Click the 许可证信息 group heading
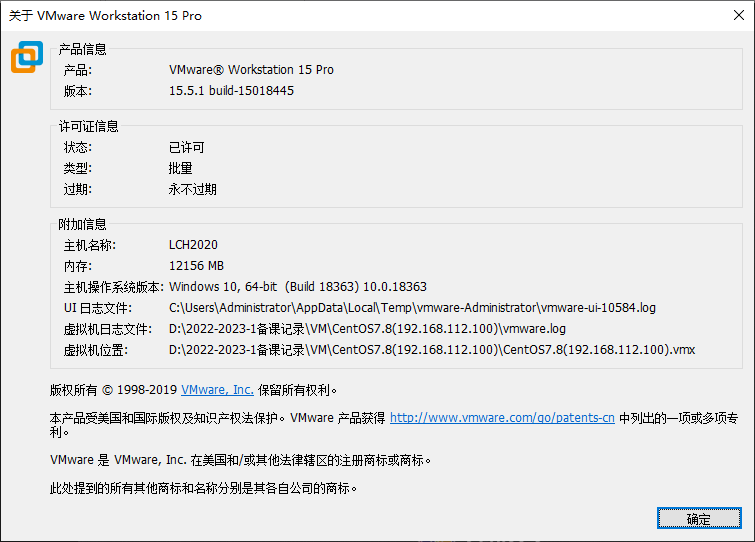Image resolution: width=755 pixels, height=542 pixels. click(x=89, y=127)
